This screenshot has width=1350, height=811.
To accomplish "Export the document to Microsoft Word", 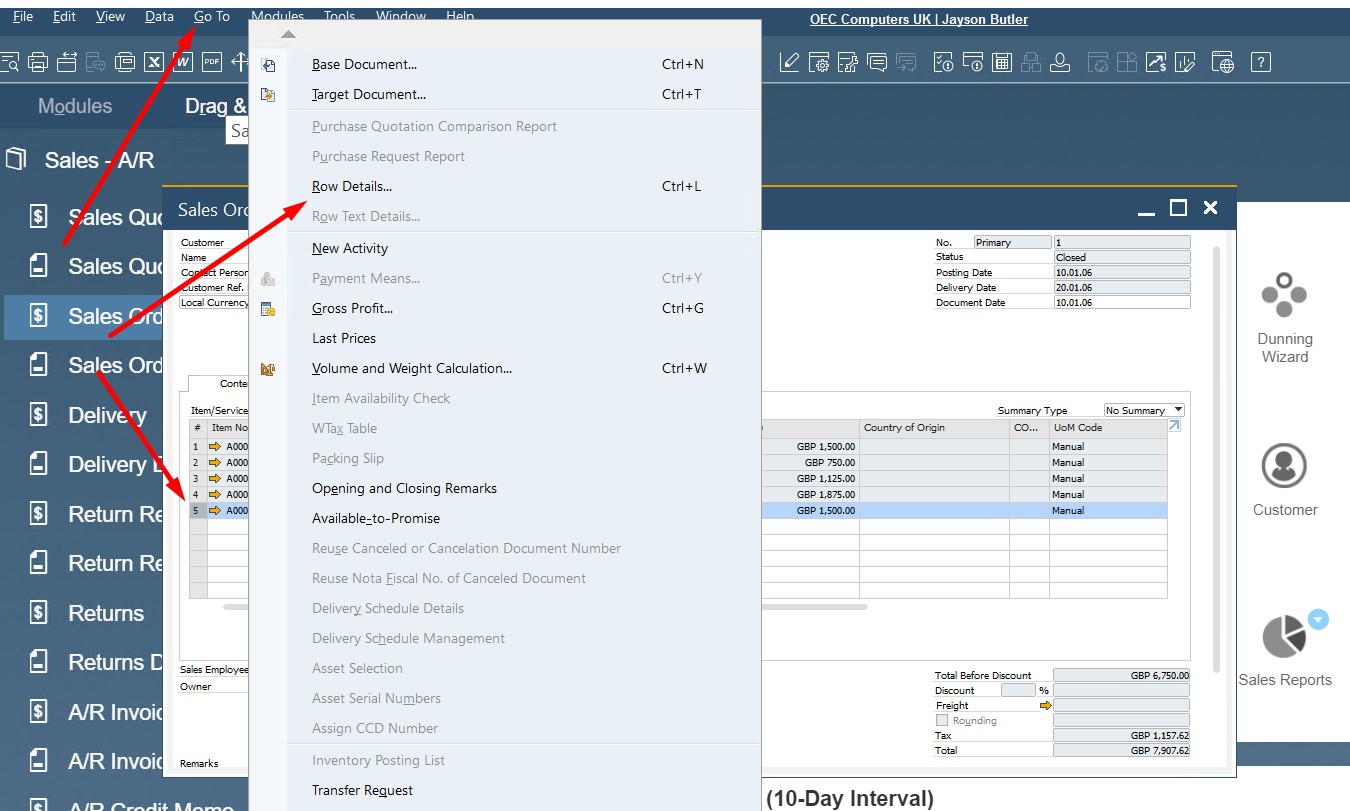I will click(183, 61).
